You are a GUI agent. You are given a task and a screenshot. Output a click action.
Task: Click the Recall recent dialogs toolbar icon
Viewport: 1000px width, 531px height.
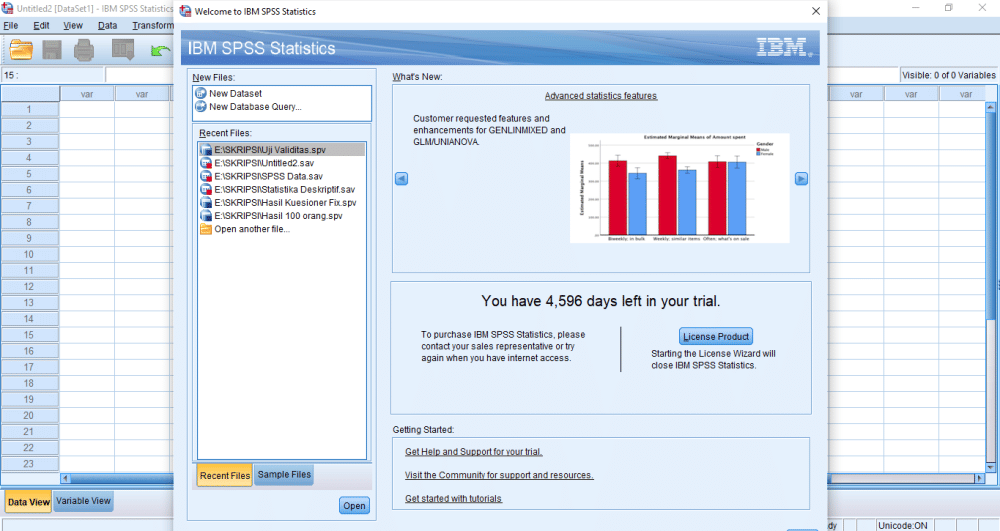[x=123, y=49]
